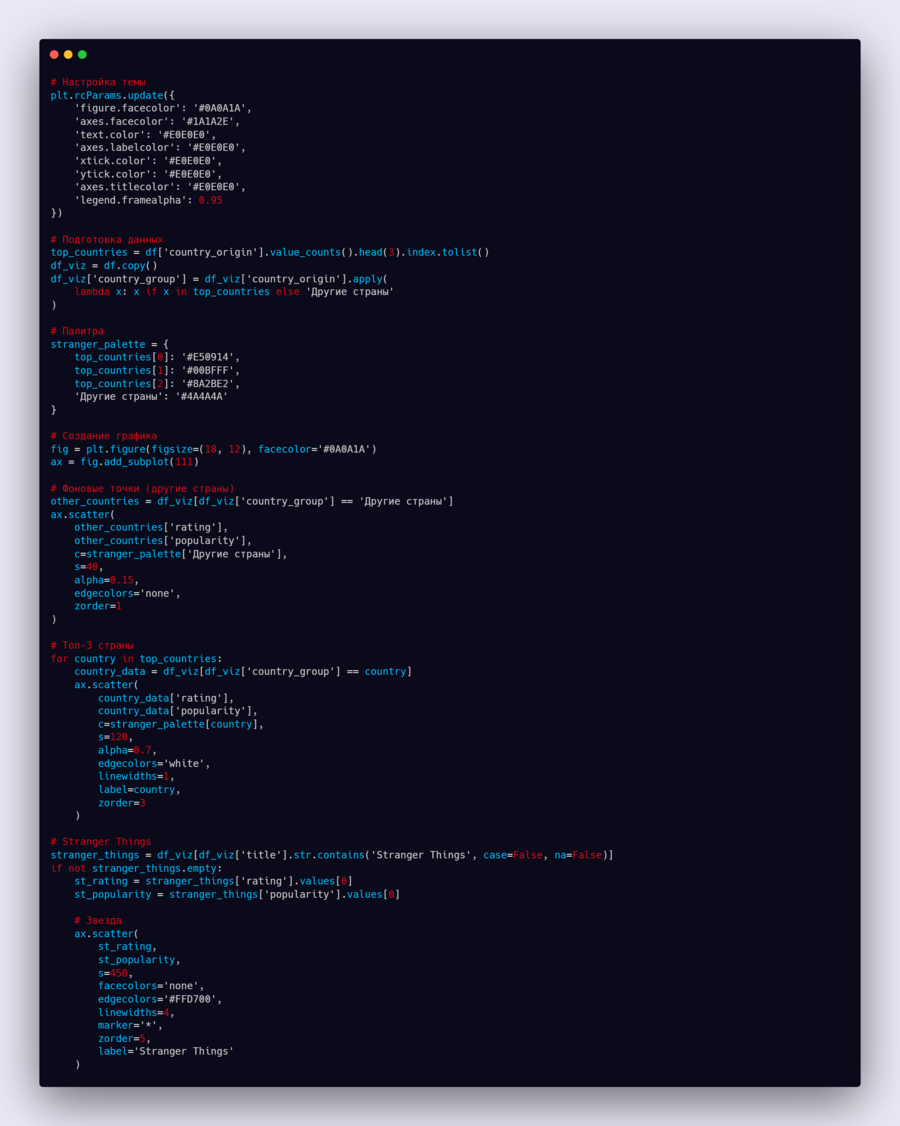
Task: Select the comment '# Stranger Things'
Action: (101, 842)
